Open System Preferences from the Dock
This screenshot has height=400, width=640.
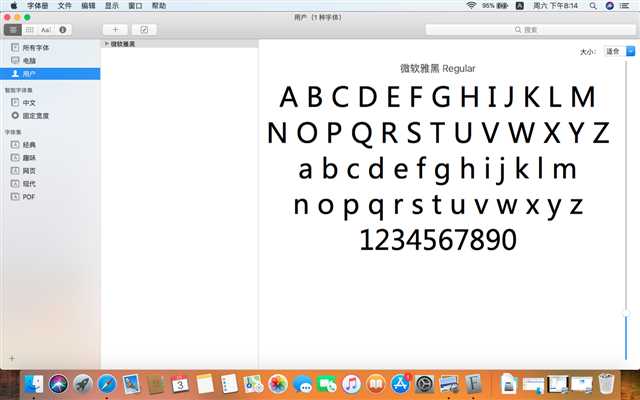point(424,384)
